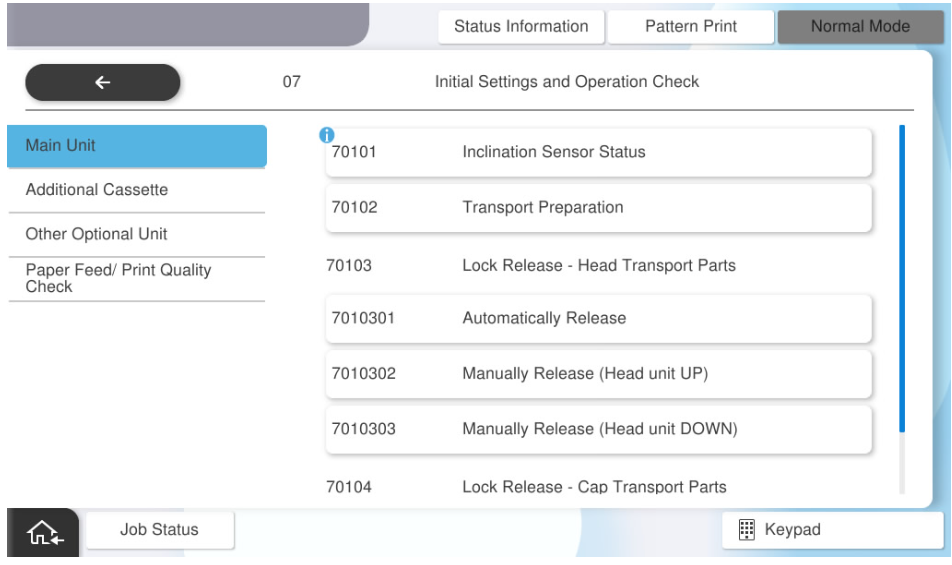
Task: Click the blue info icon
Action: click(326, 135)
